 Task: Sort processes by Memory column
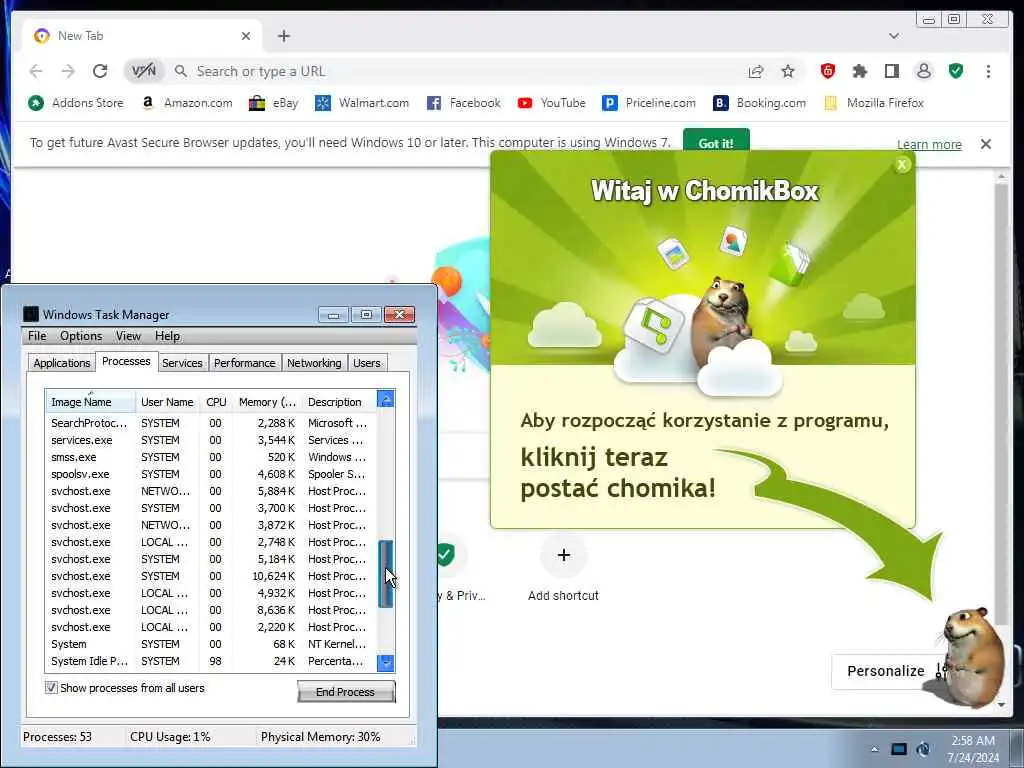267,402
